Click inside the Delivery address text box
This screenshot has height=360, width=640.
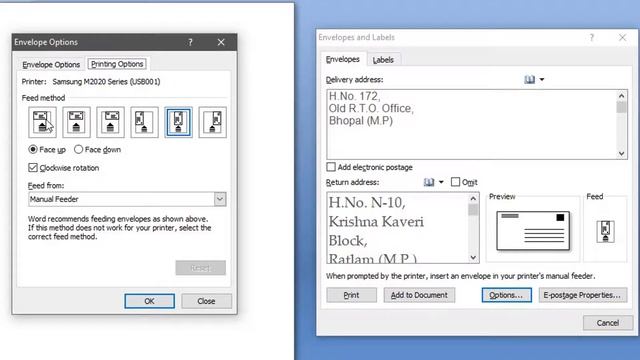pos(471,124)
